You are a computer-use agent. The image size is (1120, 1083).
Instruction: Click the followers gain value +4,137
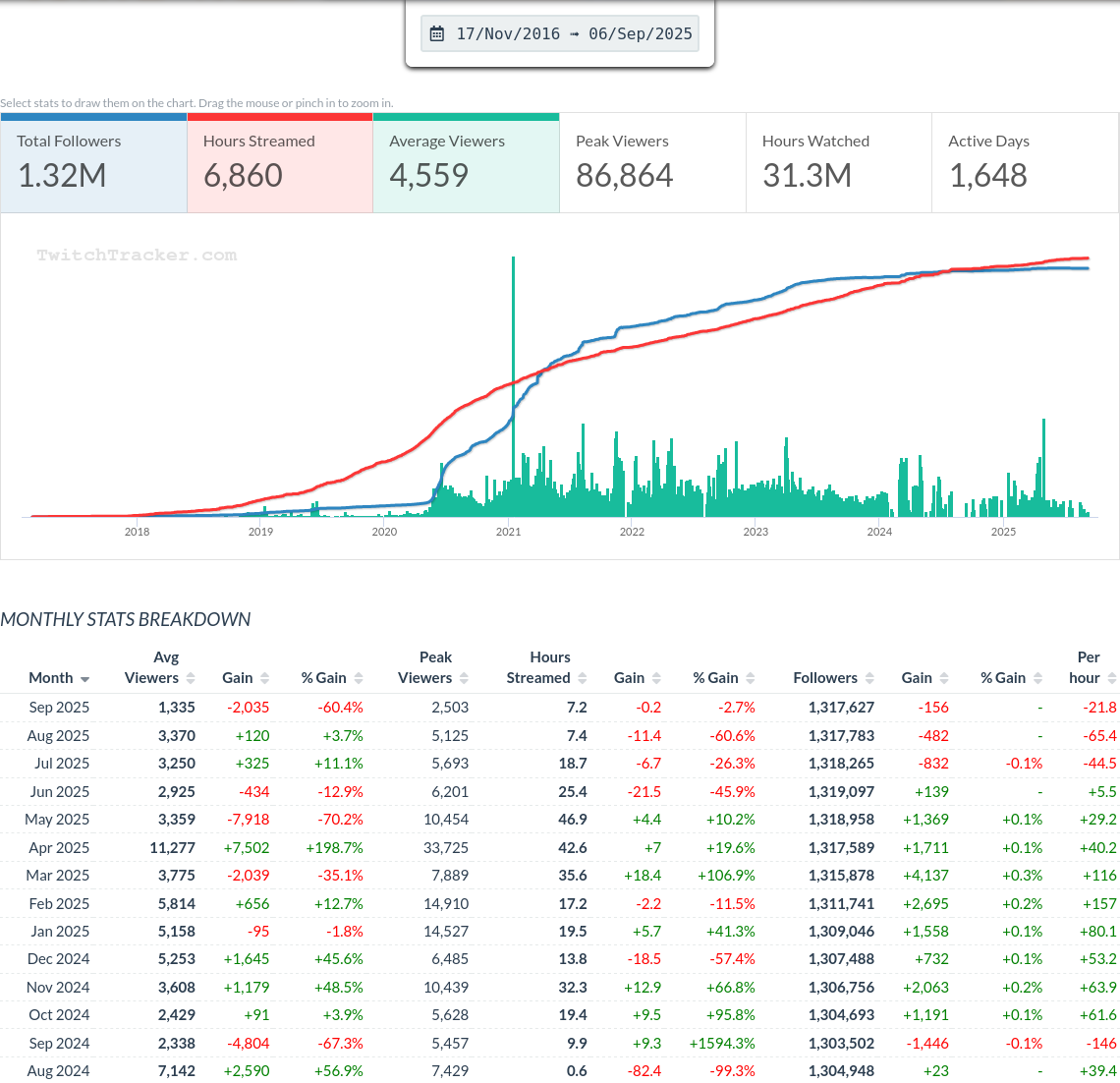[925, 876]
